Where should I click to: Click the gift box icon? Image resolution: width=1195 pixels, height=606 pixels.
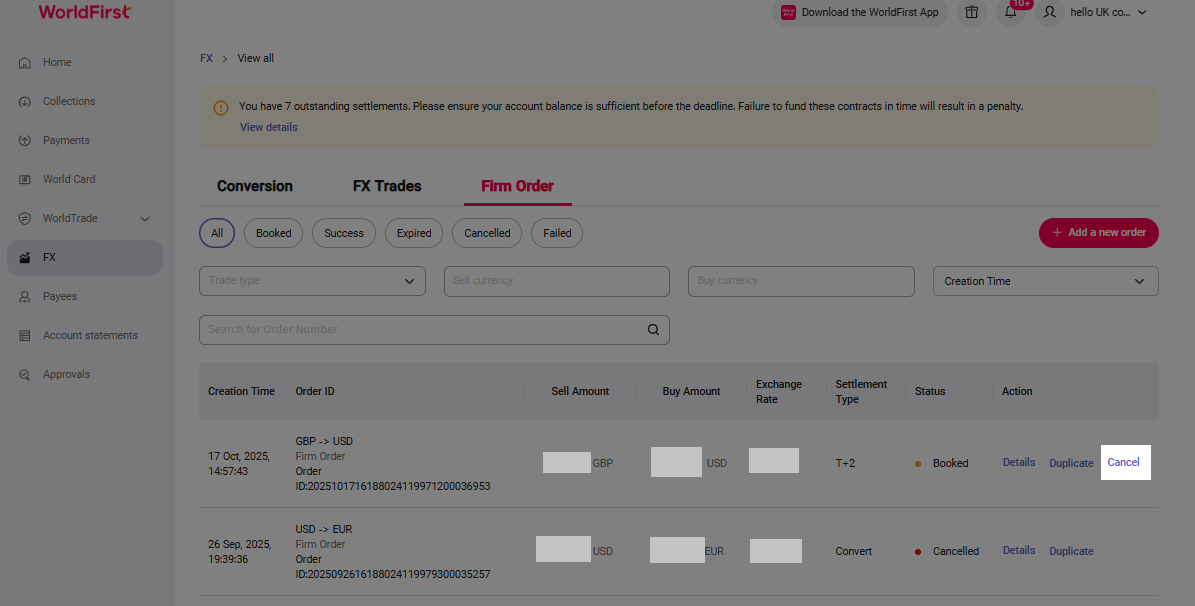(x=971, y=13)
